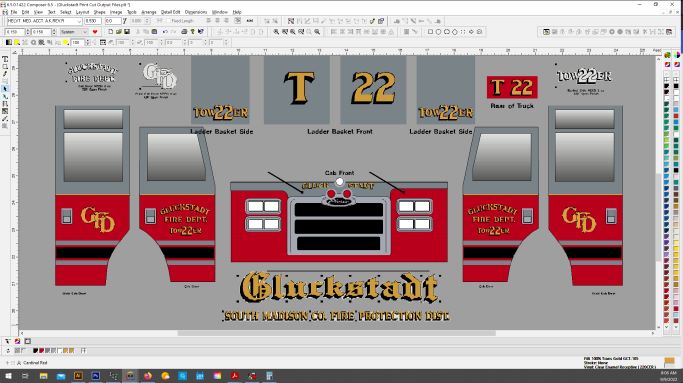Click the Open file folder icon
Screen dimensions: 683x383
[x=118, y=32]
